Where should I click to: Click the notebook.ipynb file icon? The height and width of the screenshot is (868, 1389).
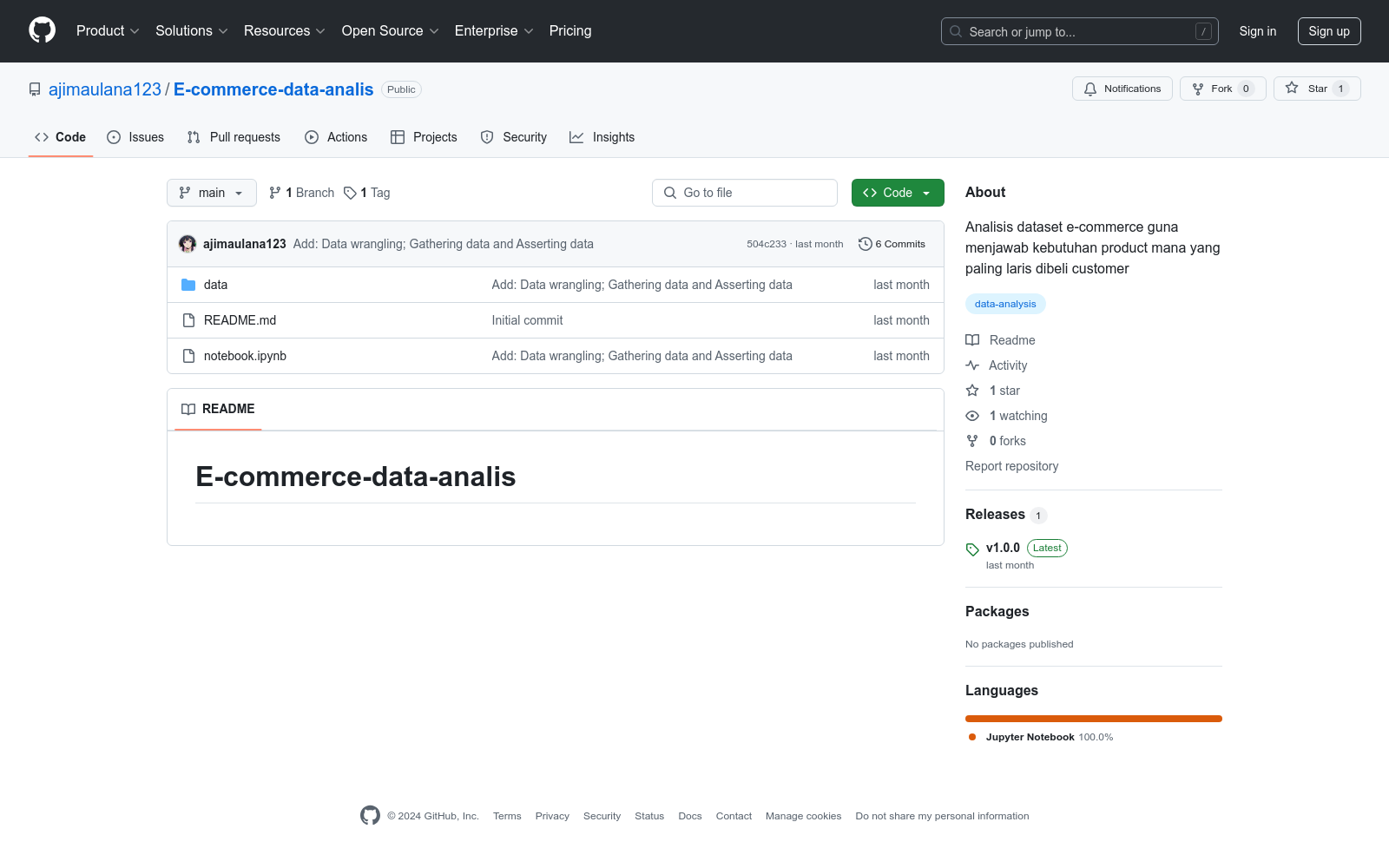click(x=188, y=356)
